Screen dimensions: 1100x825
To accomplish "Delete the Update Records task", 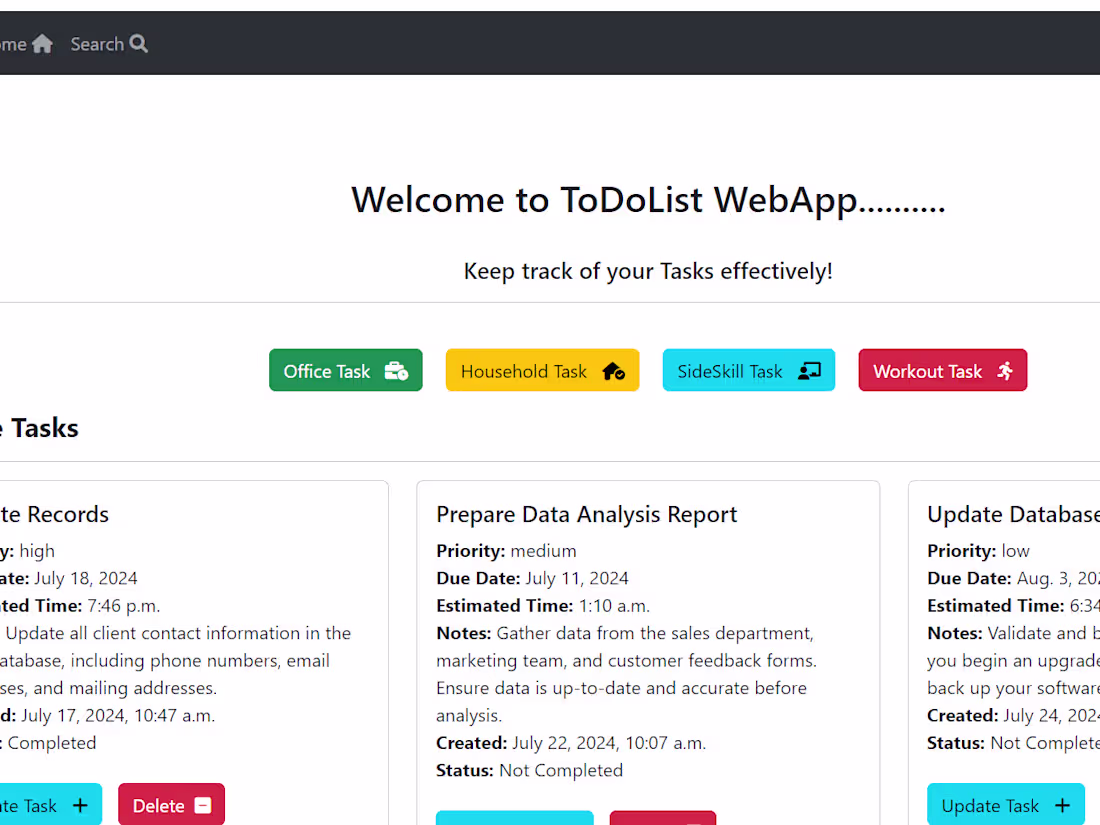I will 171,805.
